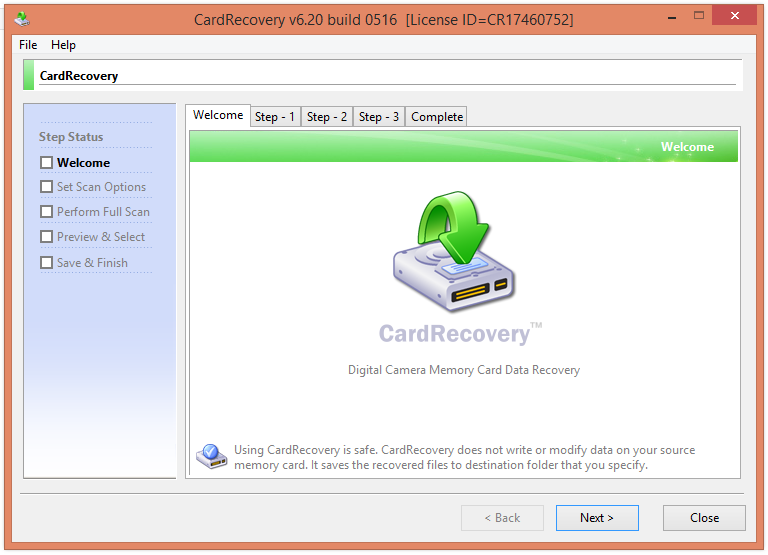Click the CardRecovery app icon in title bar
This screenshot has width=768, height=555.
click(x=22, y=19)
